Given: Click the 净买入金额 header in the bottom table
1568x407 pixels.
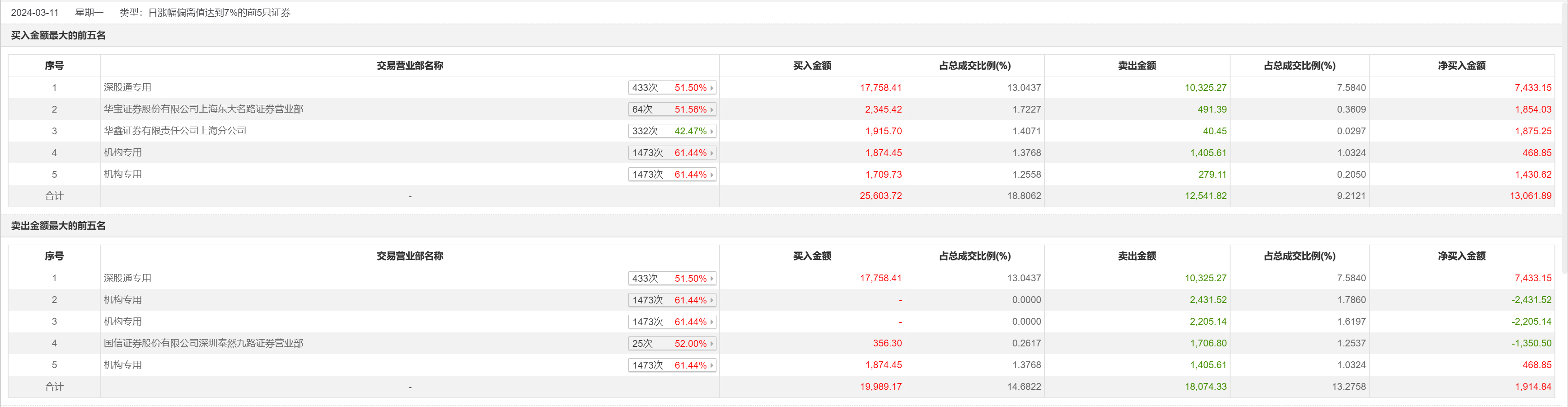Looking at the screenshot, I should click(1461, 256).
